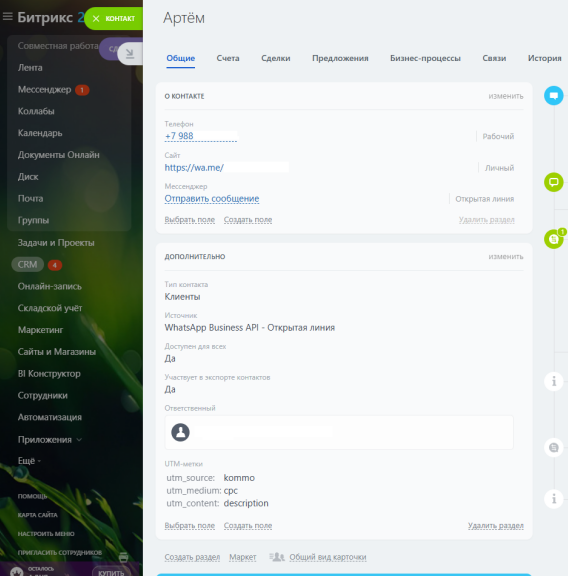Image resolution: width=568 pixels, height=577 pixels.
Task: Click Настроить меню in the sidebar
Action: (x=46, y=534)
